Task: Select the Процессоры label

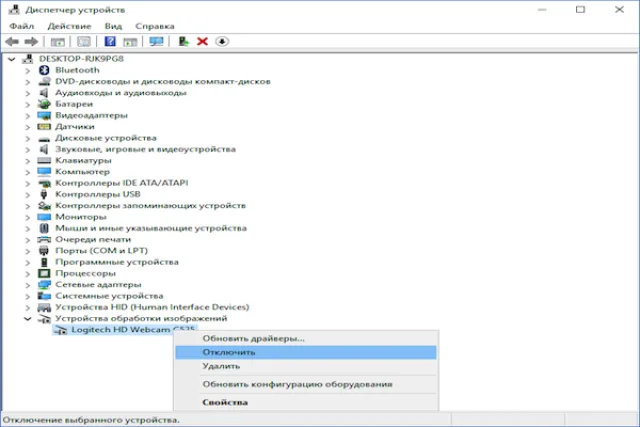Action: click(85, 273)
